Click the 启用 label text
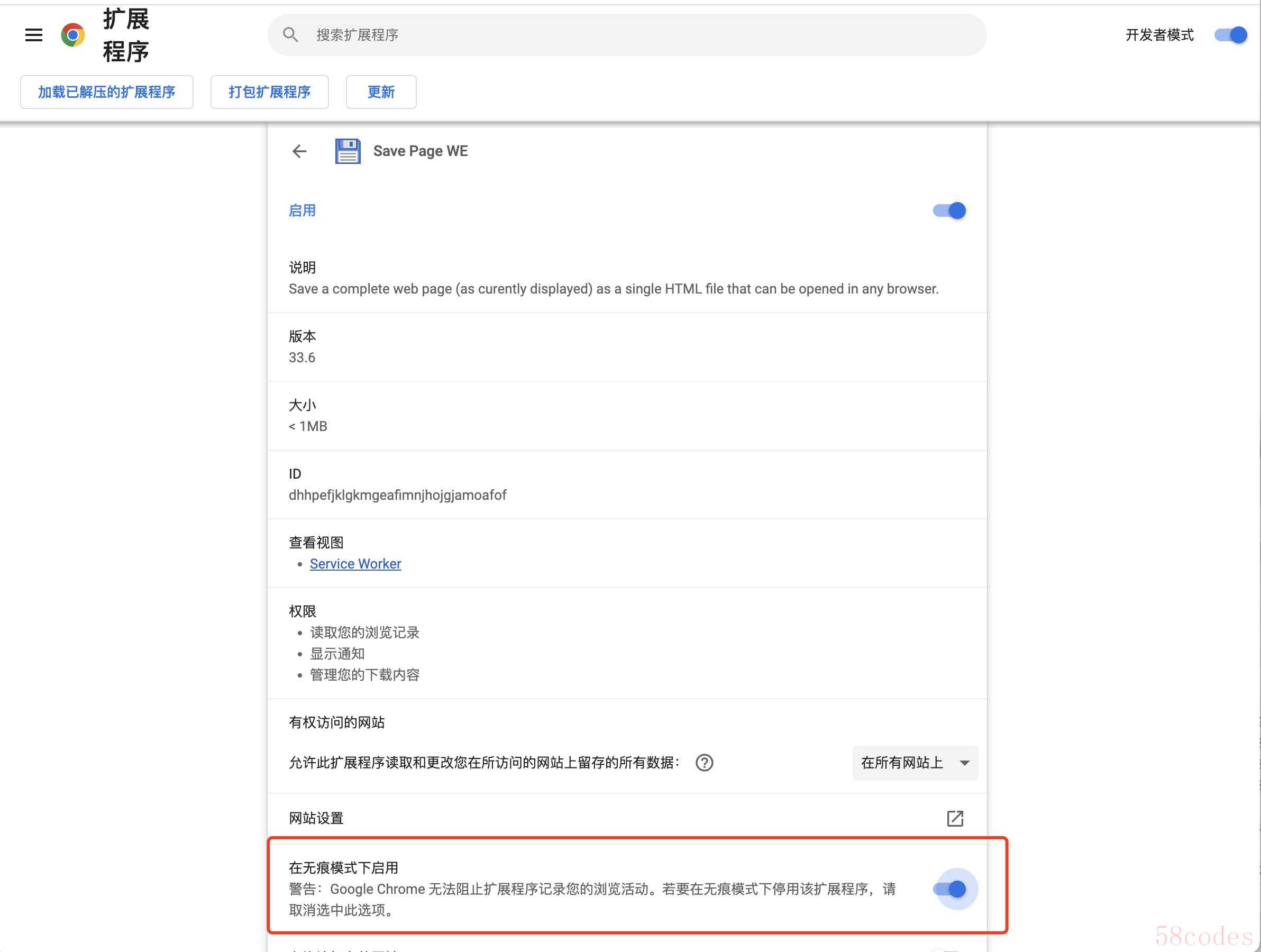This screenshot has width=1261, height=952. pos(302,211)
